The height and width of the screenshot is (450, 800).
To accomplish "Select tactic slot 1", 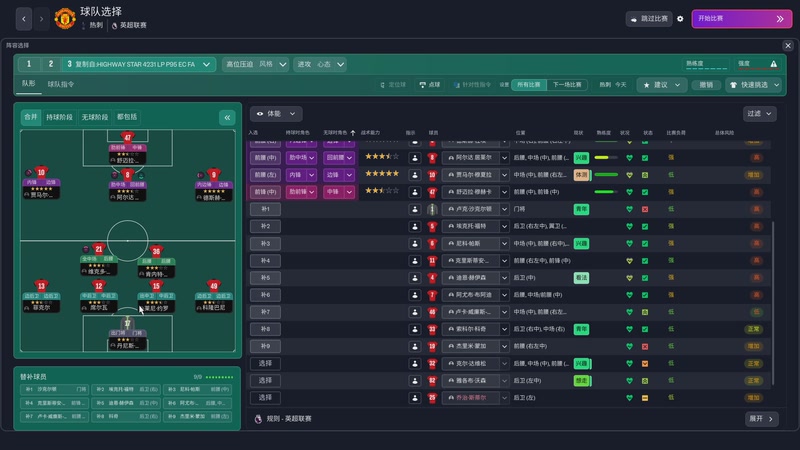I will pyautogui.click(x=29, y=64).
